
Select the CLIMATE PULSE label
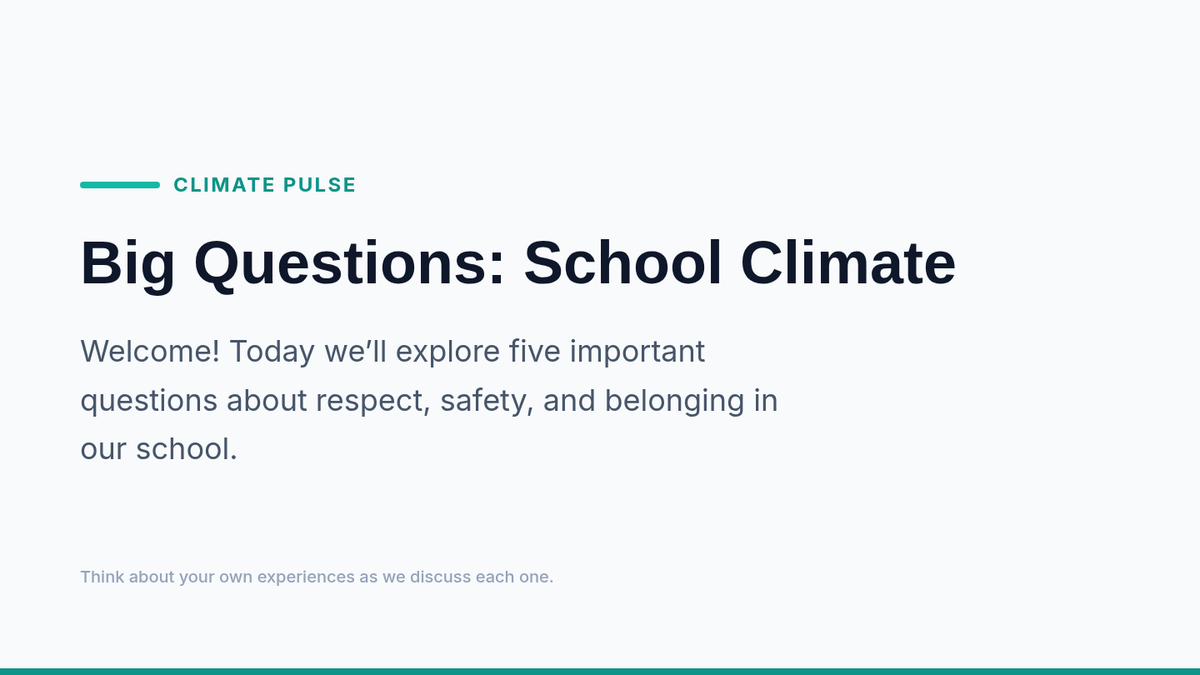pos(265,185)
